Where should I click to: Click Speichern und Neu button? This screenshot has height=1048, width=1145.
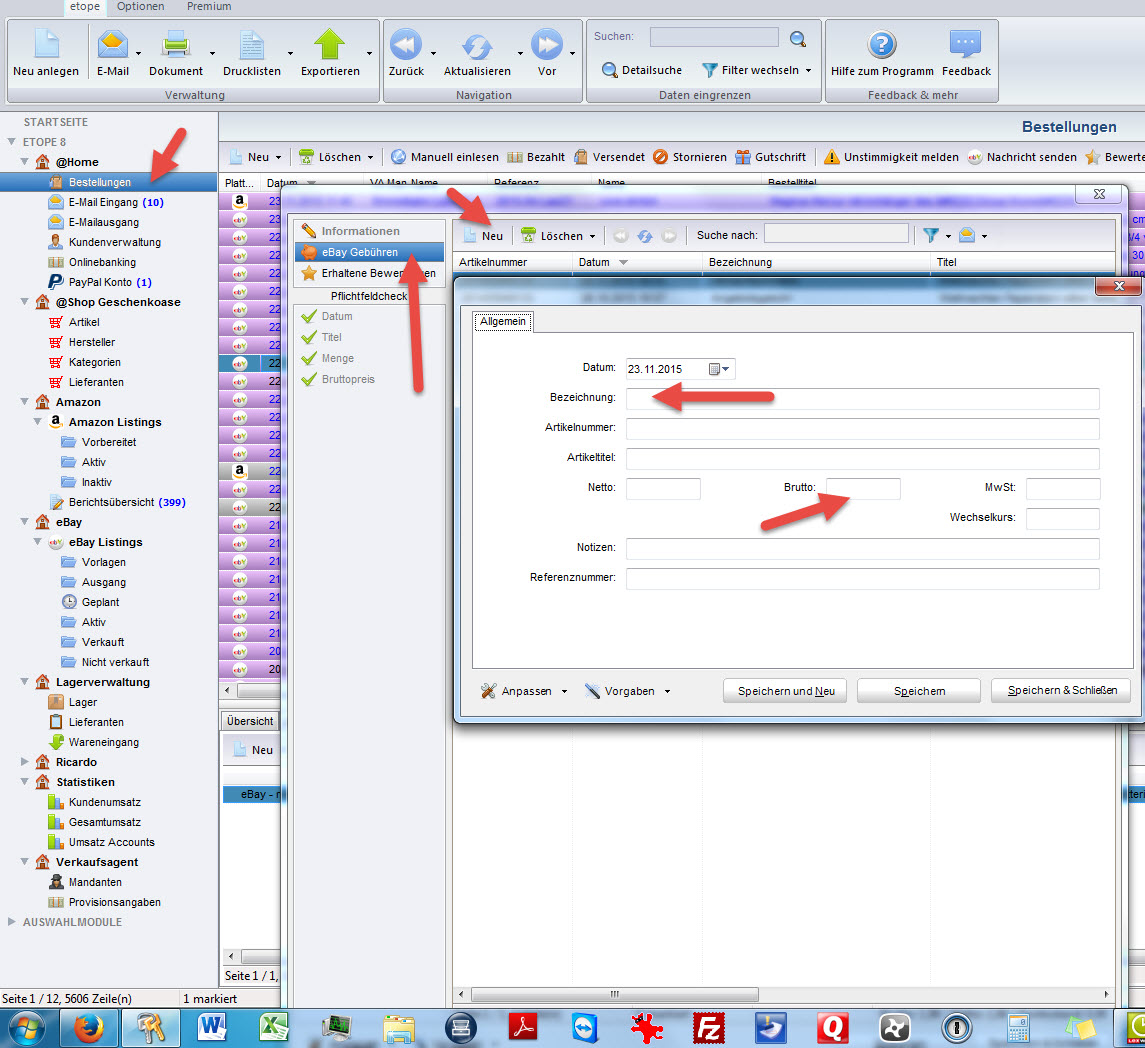[785, 691]
